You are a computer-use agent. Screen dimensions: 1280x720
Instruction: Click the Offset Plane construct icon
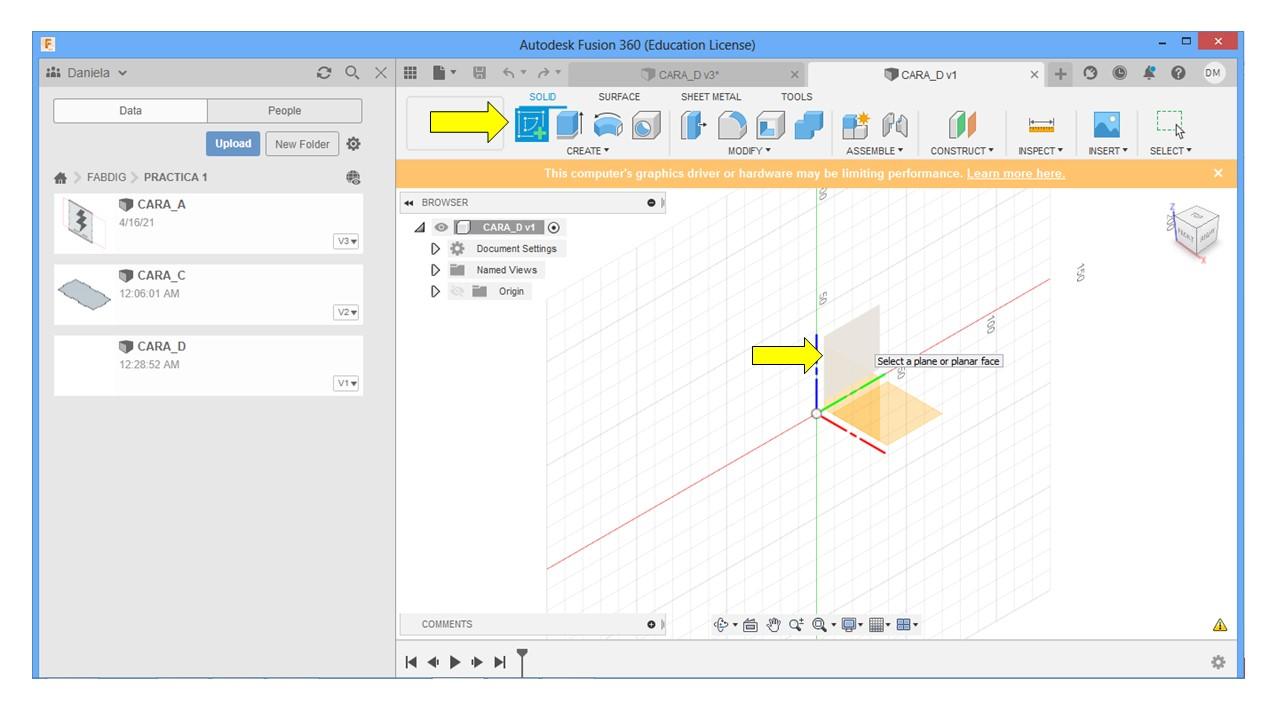coord(962,125)
